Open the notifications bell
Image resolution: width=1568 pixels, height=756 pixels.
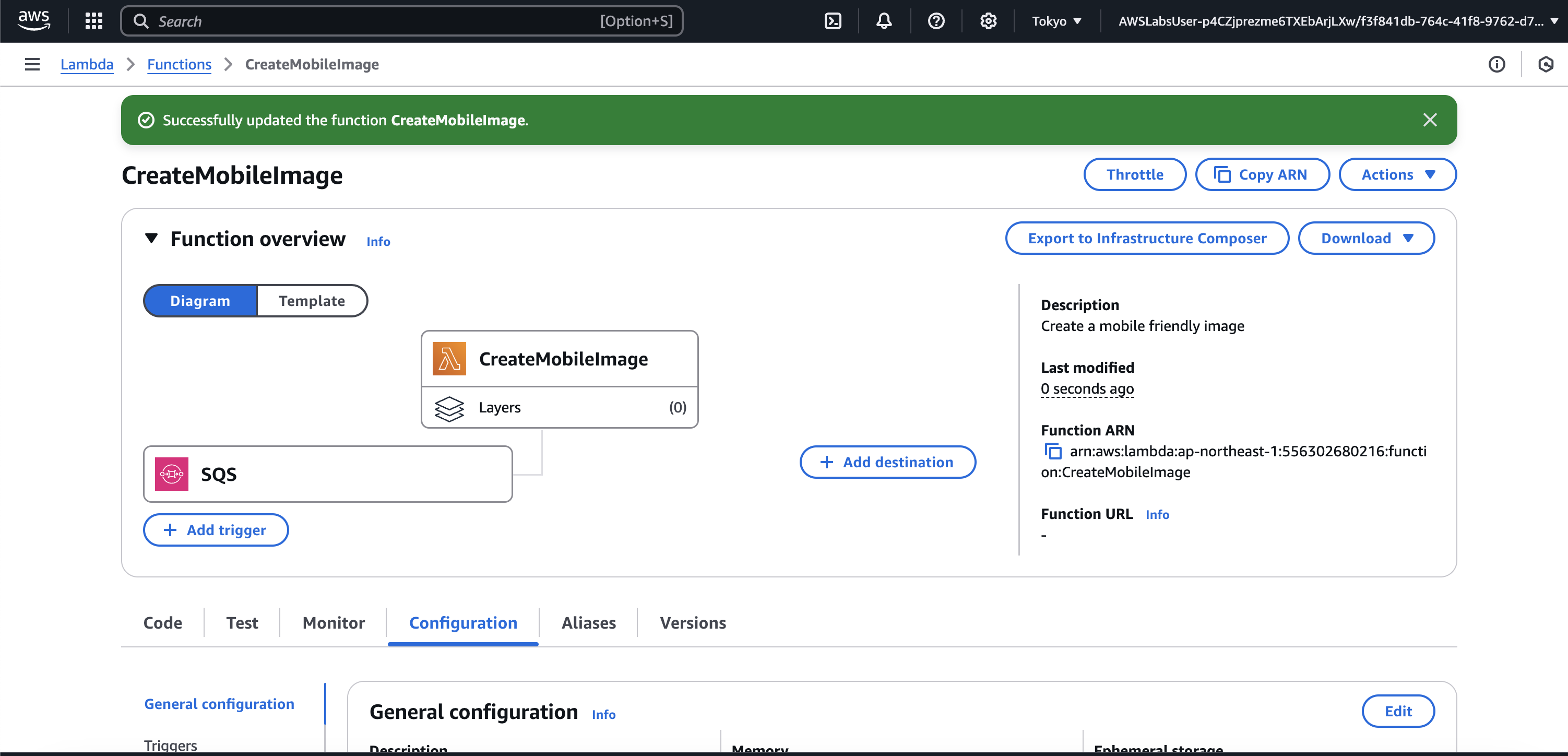pos(884,21)
